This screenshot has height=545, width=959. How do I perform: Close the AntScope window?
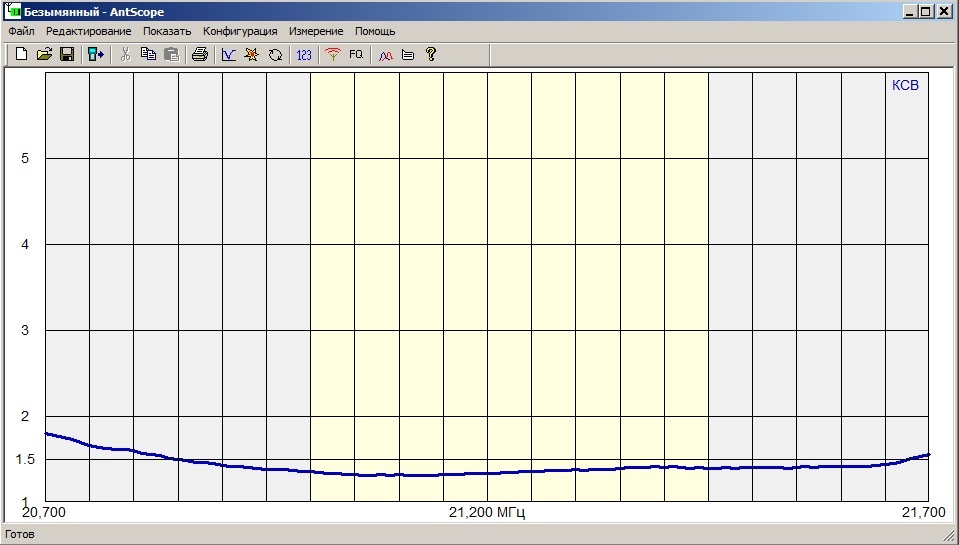tap(945, 11)
